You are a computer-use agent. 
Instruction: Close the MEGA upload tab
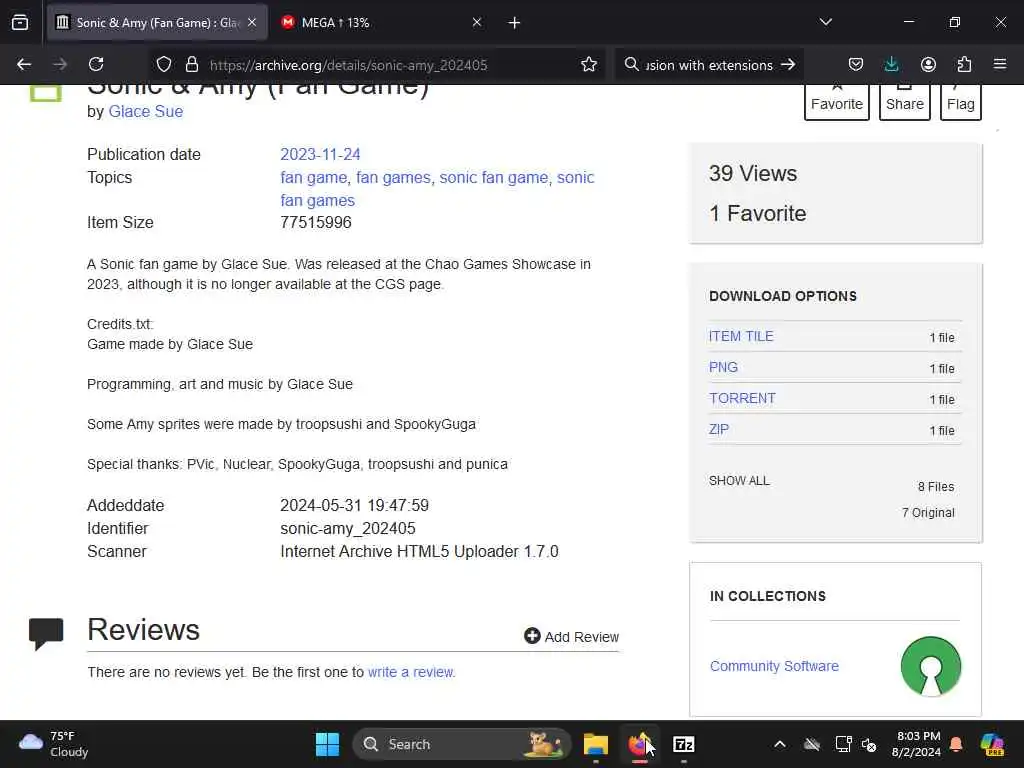click(477, 22)
